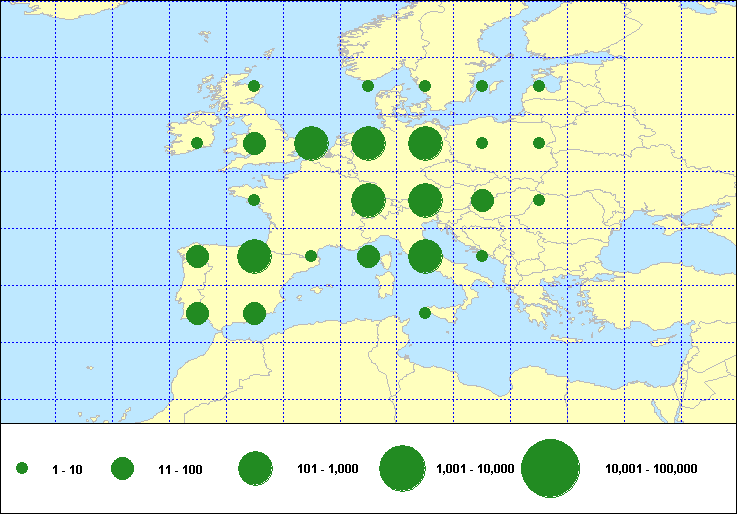The image size is (737, 514).
Task: Click the small marker on Sicily
Action: tap(425, 313)
